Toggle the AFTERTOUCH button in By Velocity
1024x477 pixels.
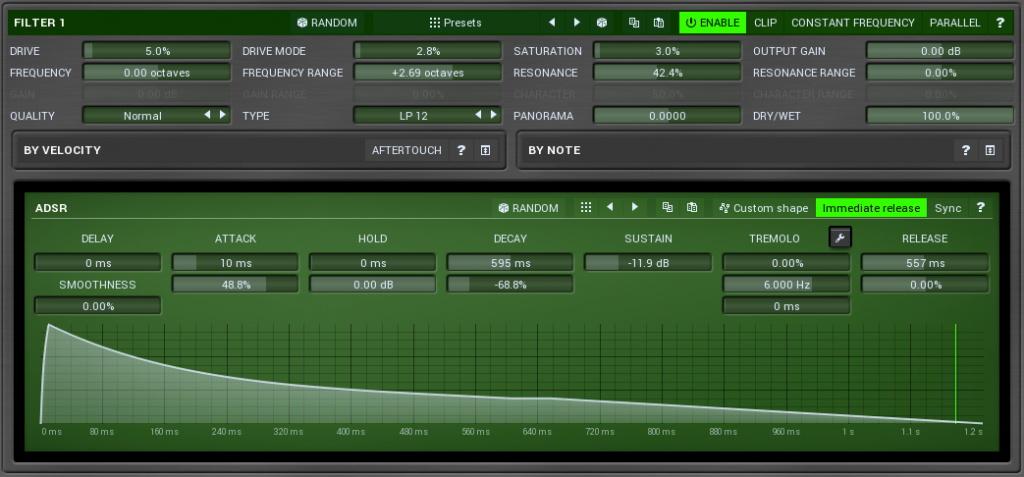tap(407, 150)
